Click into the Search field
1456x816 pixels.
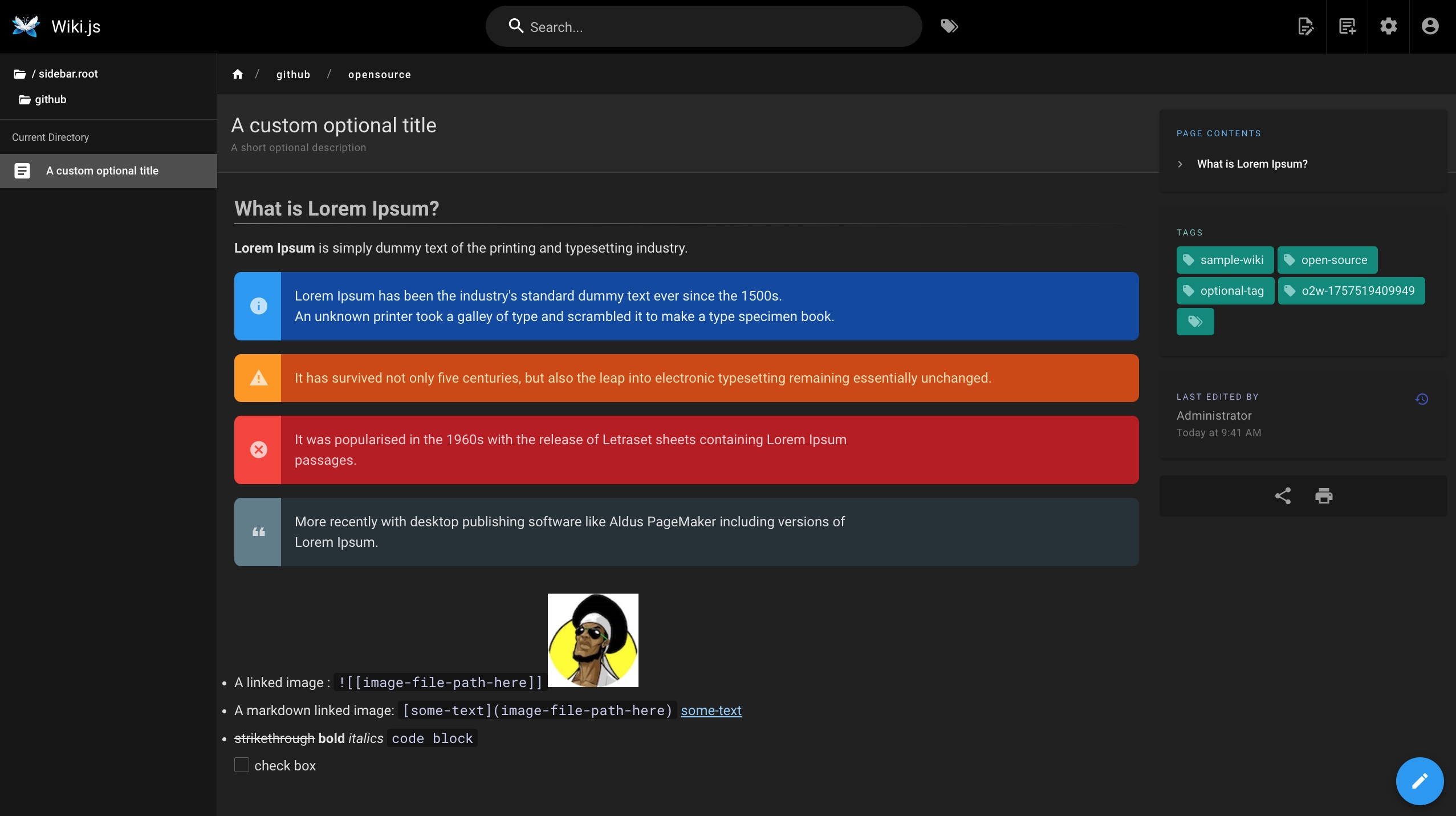pos(713,27)
